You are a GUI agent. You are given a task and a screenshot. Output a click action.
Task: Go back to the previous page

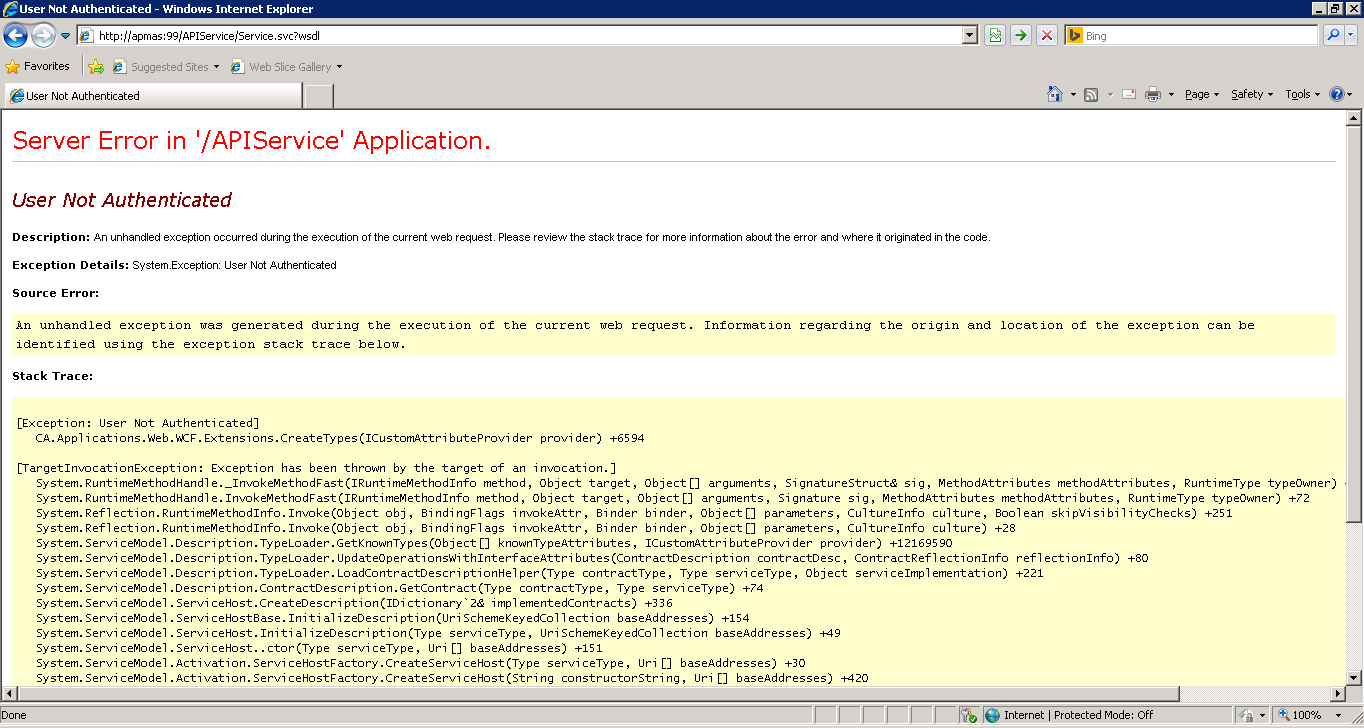click(x=15, y=35)
